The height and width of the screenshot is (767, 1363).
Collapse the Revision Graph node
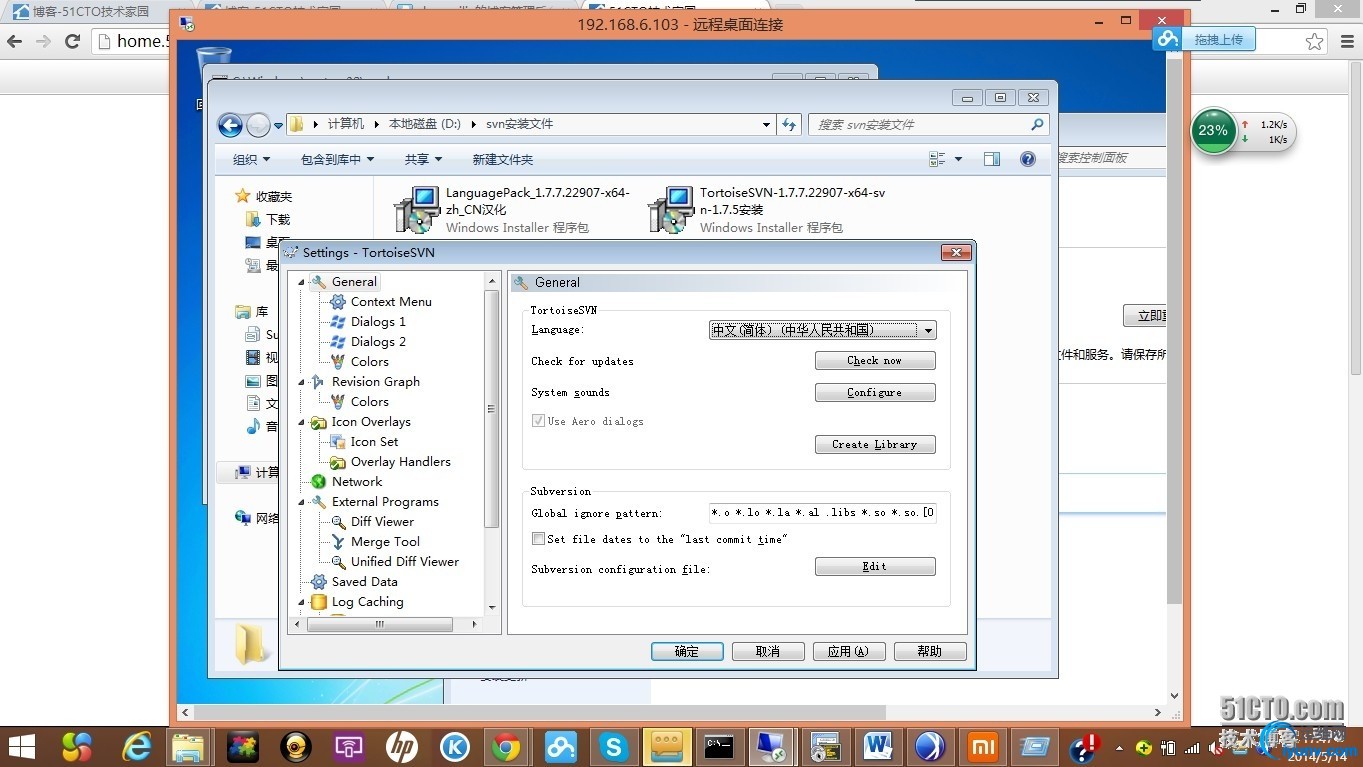coord(301,382)
